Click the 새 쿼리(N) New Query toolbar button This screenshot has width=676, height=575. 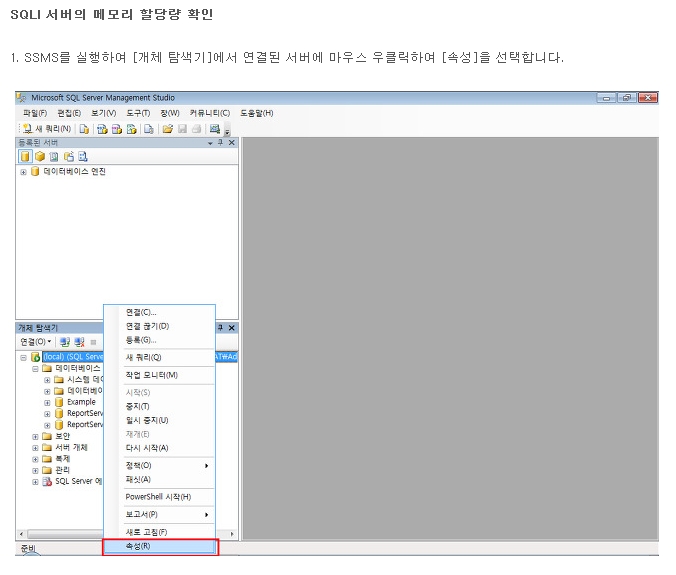47,128
